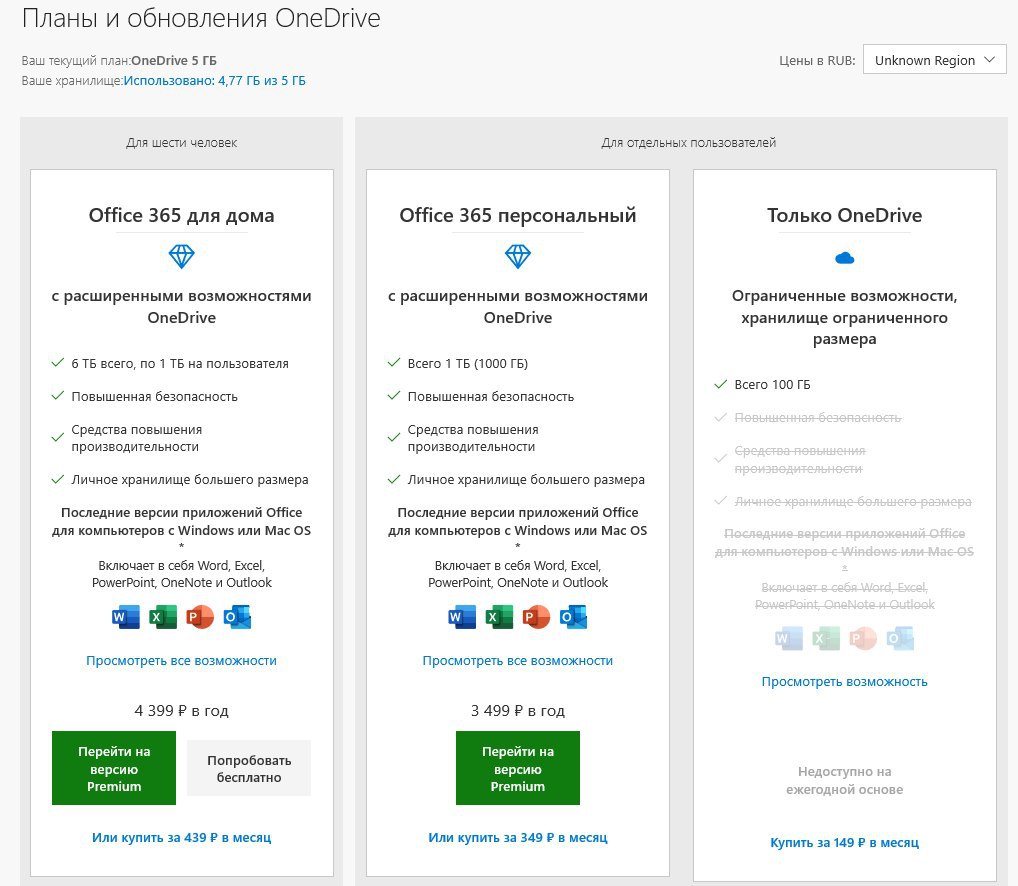Click the 'Попробовать бесплатно' button
The height and width of the screenshot is (886, 1018).
(249, 769)
